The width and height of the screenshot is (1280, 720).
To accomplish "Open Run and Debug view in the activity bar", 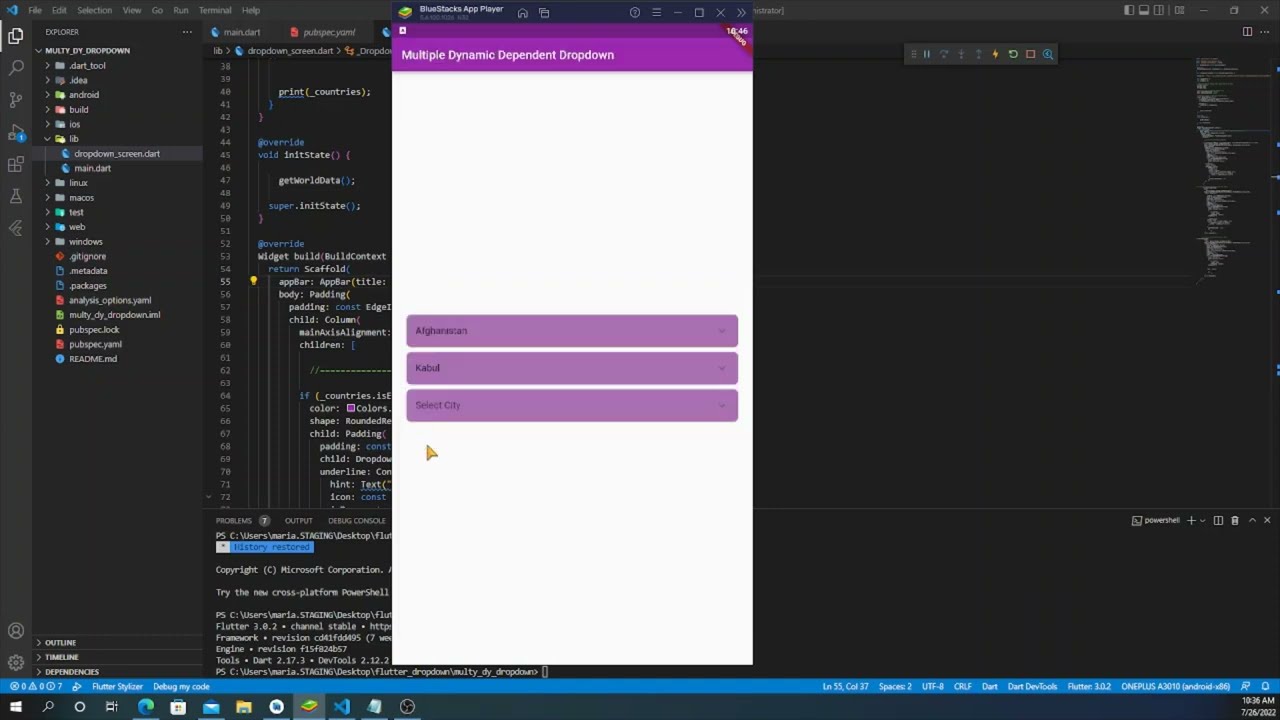I will (x=15, y=132).
